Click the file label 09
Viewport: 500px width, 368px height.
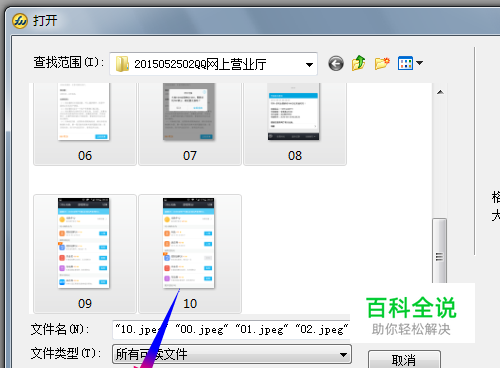coord(85,304)
